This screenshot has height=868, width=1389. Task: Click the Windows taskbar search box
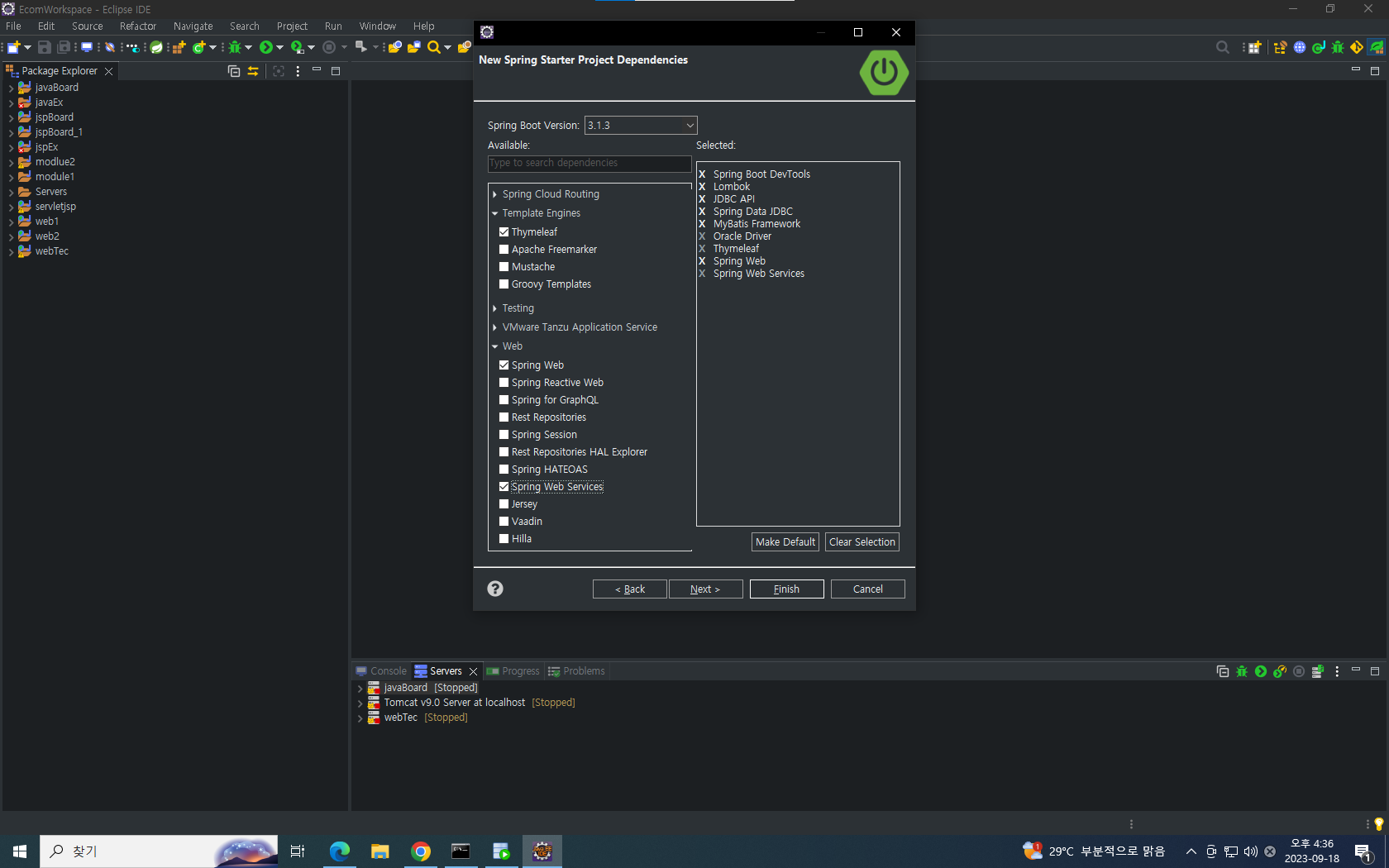[159, 851]
